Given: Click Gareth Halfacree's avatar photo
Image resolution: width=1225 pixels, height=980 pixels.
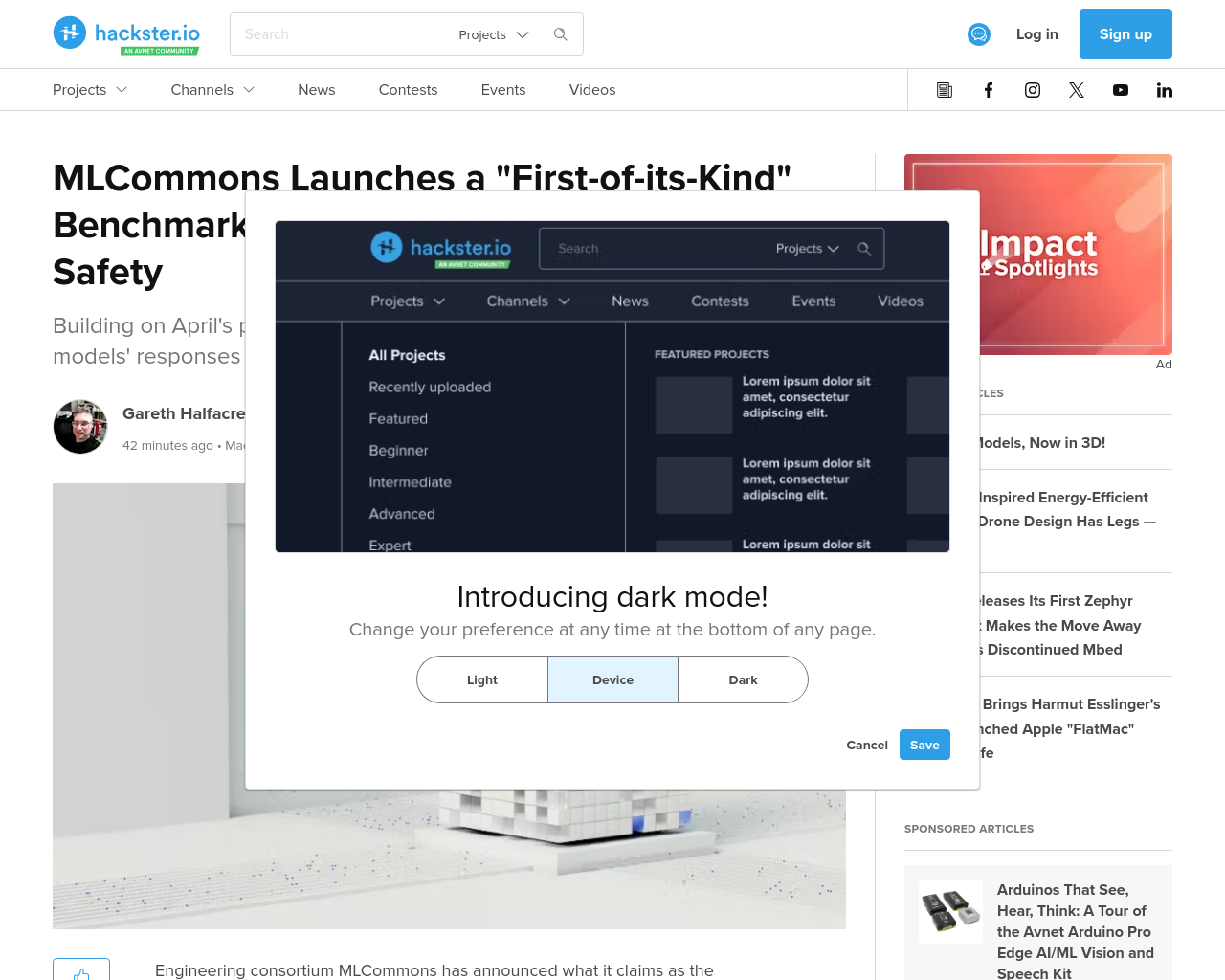Looking at the screenshot, I should tap(80, 427).
